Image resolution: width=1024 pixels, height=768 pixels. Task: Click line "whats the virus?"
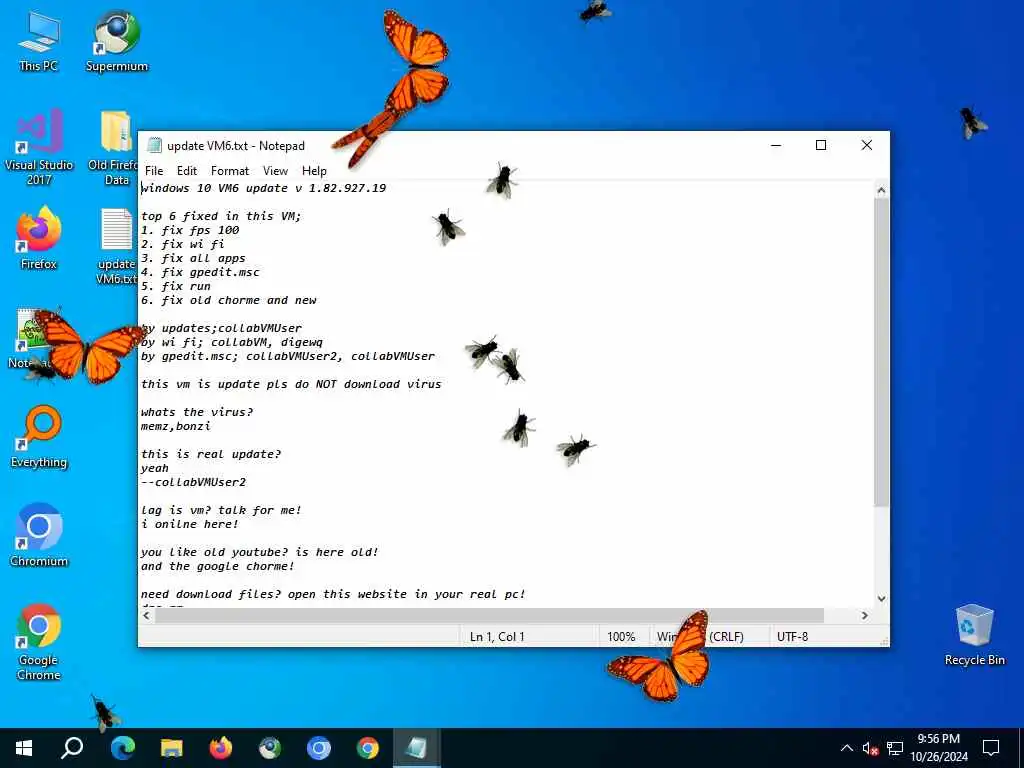(197, 412)
